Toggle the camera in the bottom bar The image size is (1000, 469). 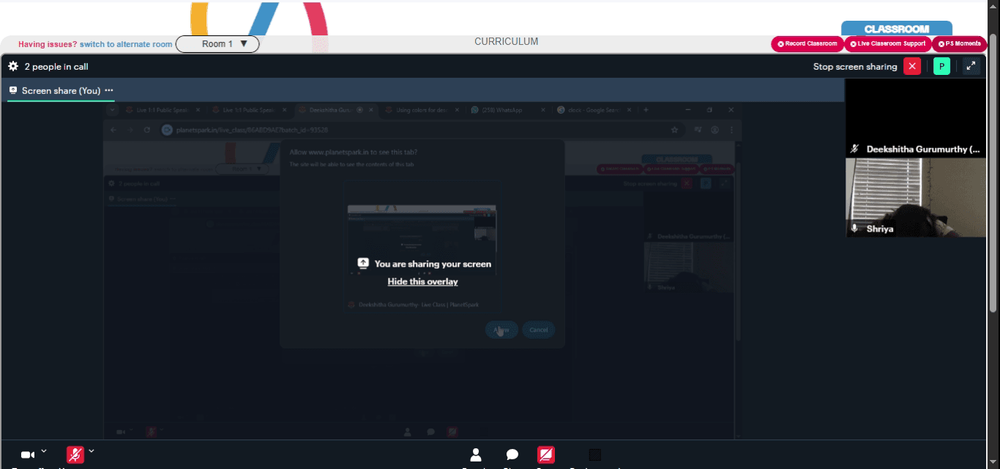point(27,455)
